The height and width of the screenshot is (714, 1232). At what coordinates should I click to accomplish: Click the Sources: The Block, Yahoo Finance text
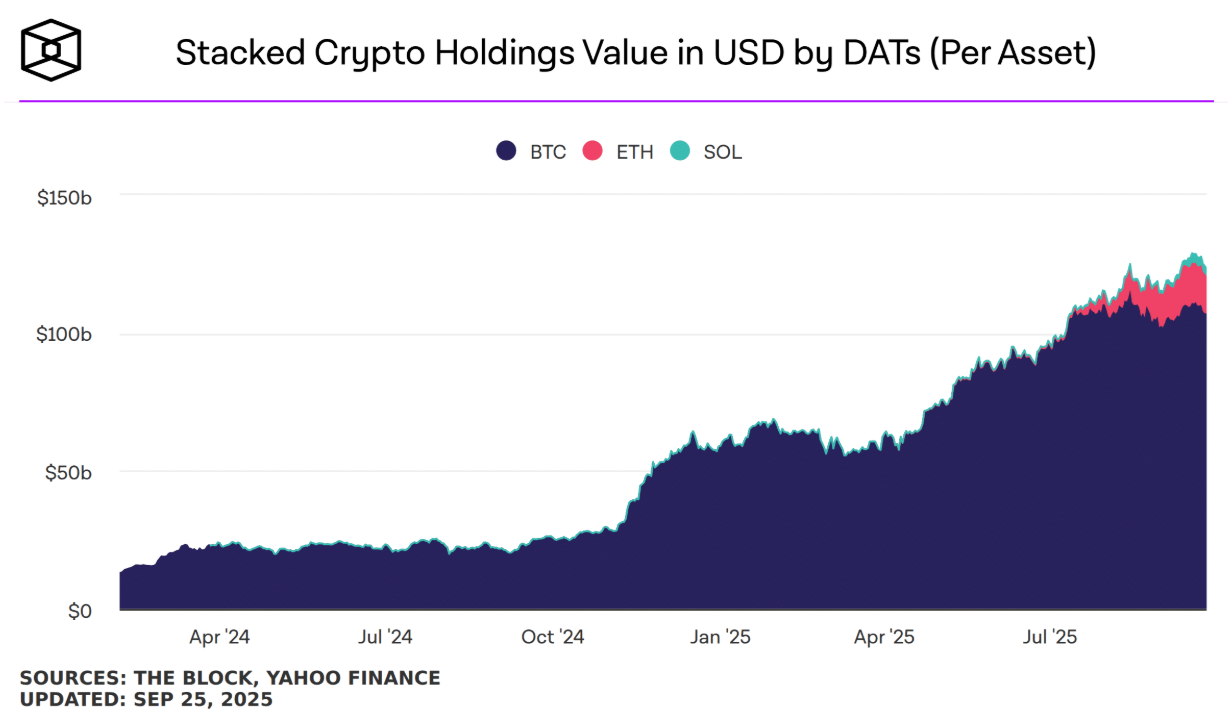tap(230, 678)
